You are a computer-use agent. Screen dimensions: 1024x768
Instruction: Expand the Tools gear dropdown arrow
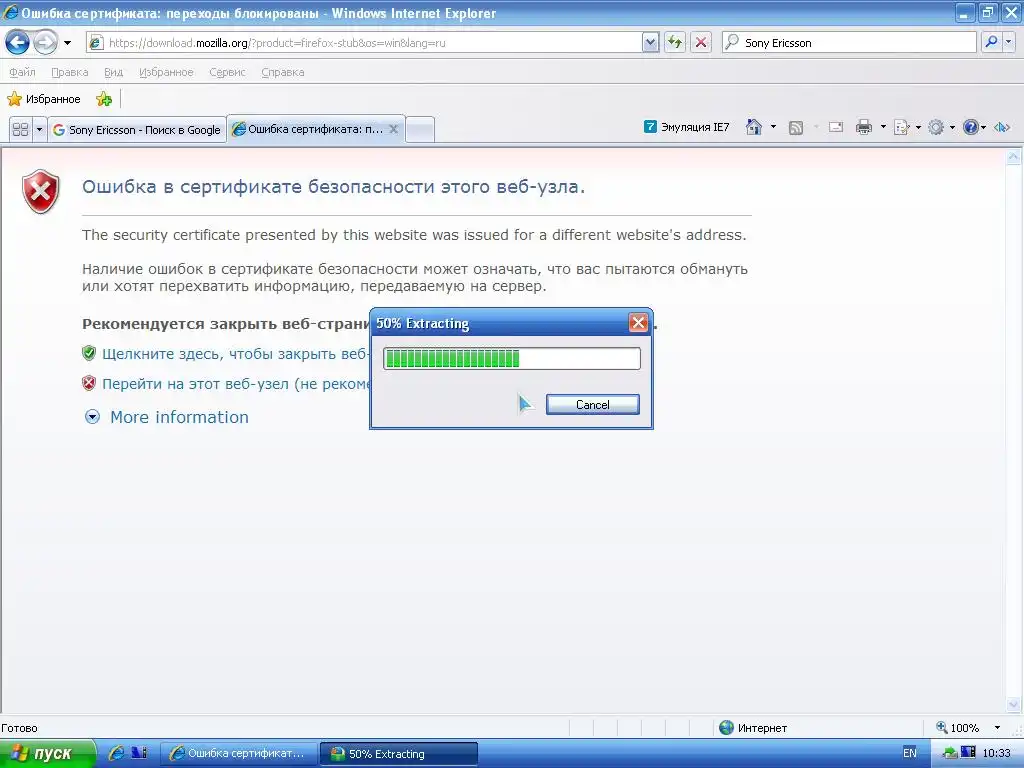pyautogui.click(x=952, y=127)
